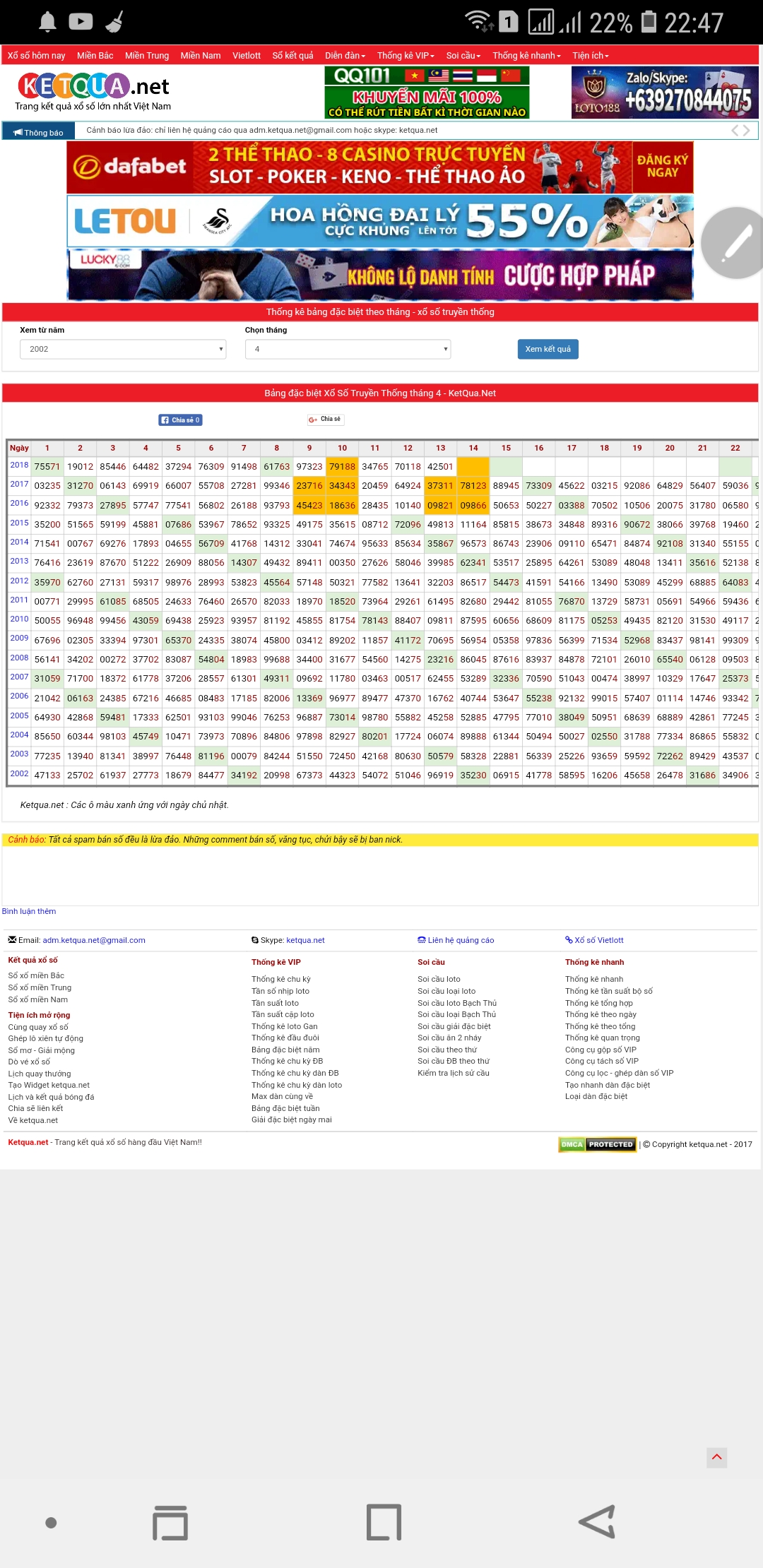Open the Chọn tháng month dropdown

[348, 349]
